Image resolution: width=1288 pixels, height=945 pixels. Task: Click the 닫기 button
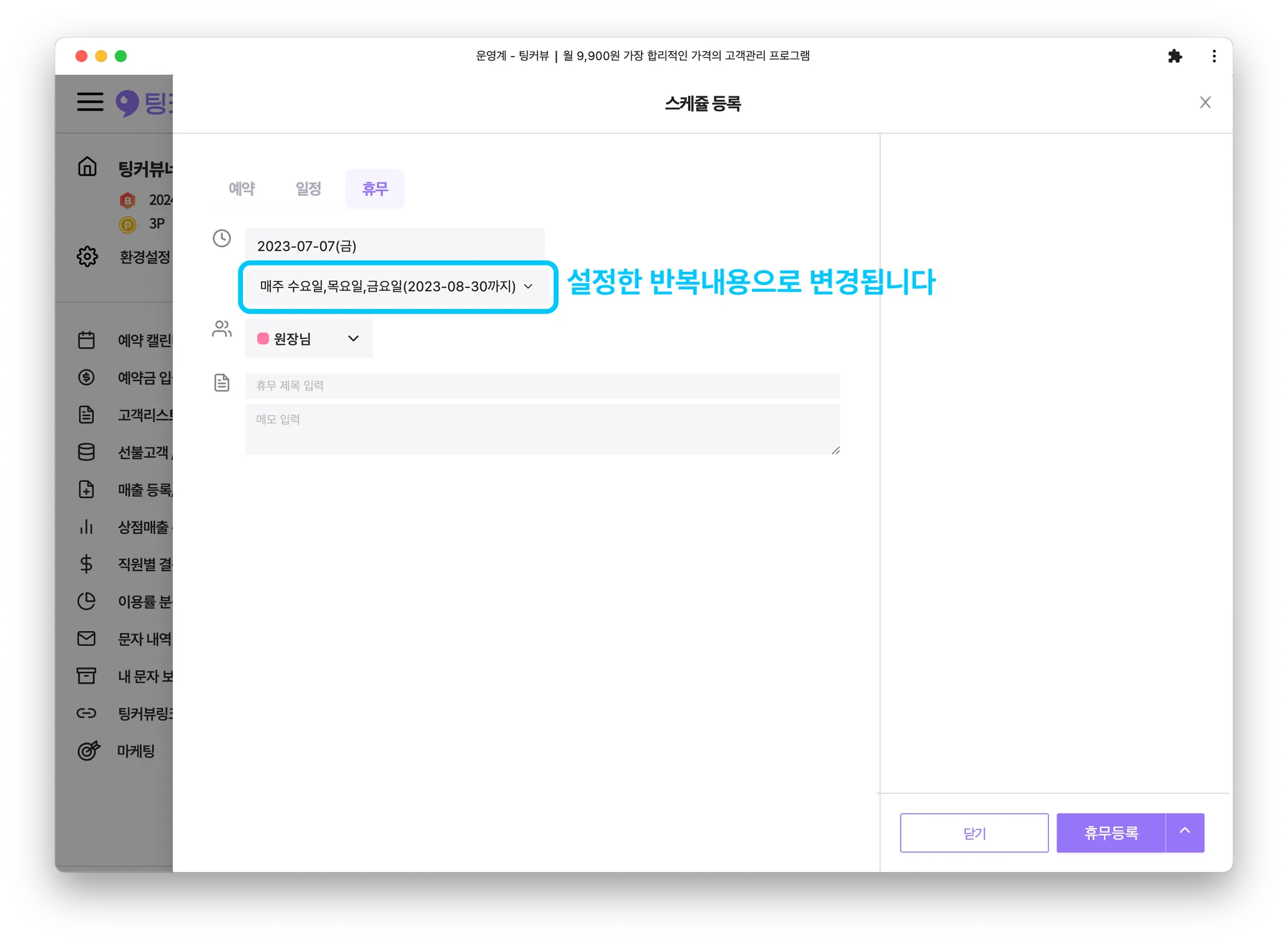coord(974,833)
